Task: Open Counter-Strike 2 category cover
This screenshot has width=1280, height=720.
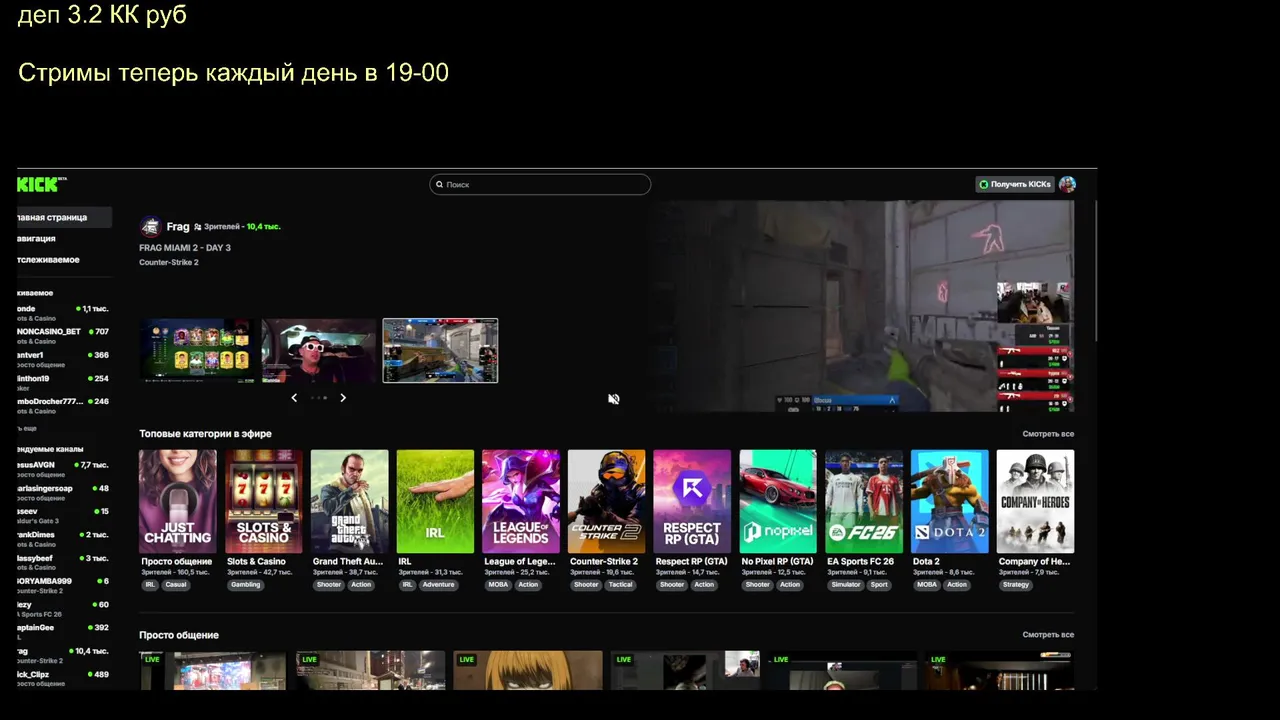Action: tap(607, 501)
